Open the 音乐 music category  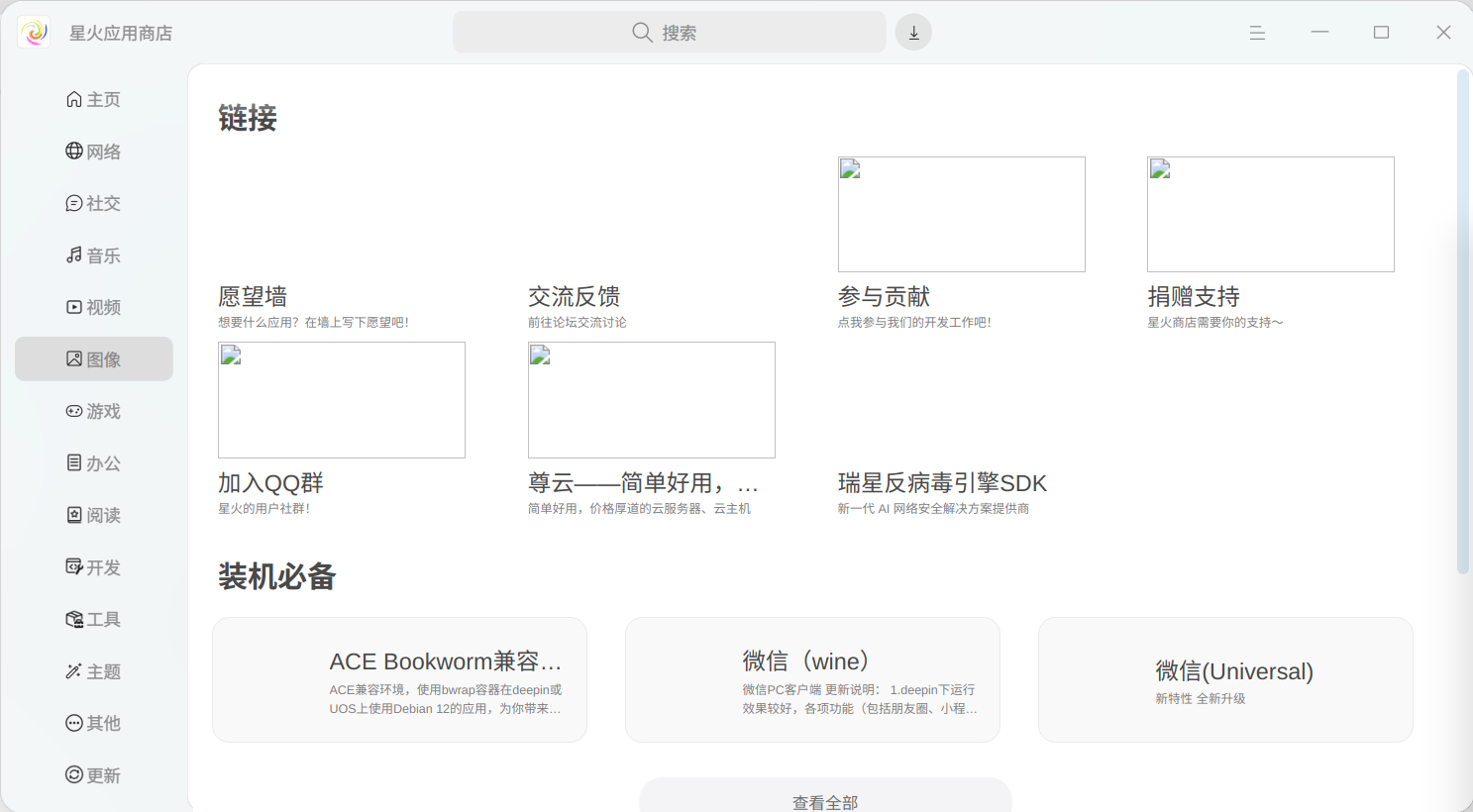pyautogui.click(x=94, y=255)
